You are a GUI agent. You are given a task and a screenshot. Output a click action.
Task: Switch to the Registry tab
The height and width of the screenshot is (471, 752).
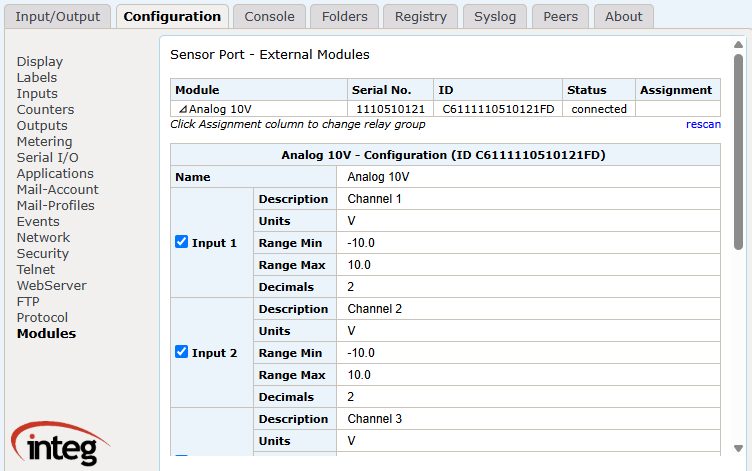pyautogui.click(x=421, y=16)
